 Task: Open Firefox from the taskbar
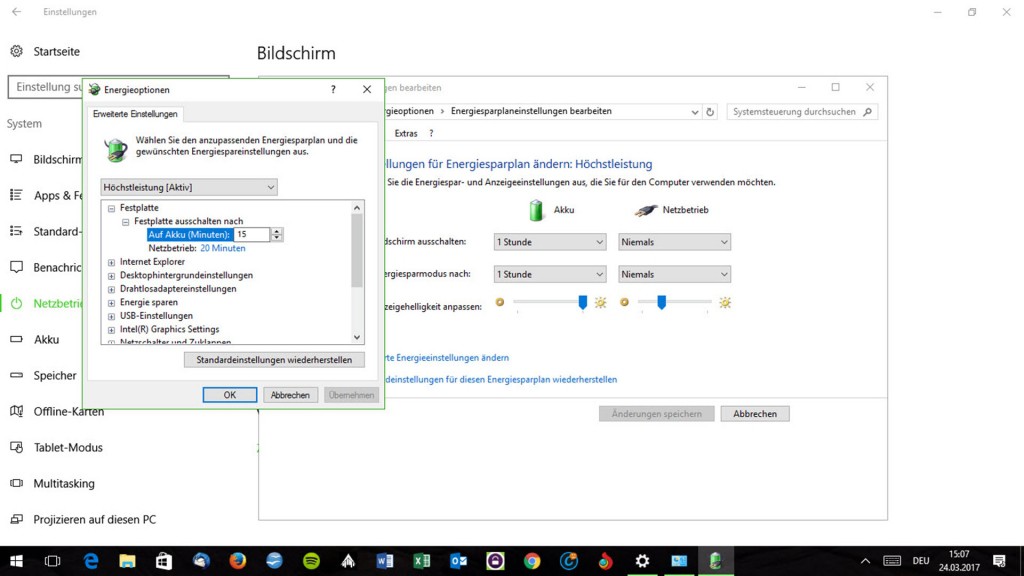click(237, 561)
